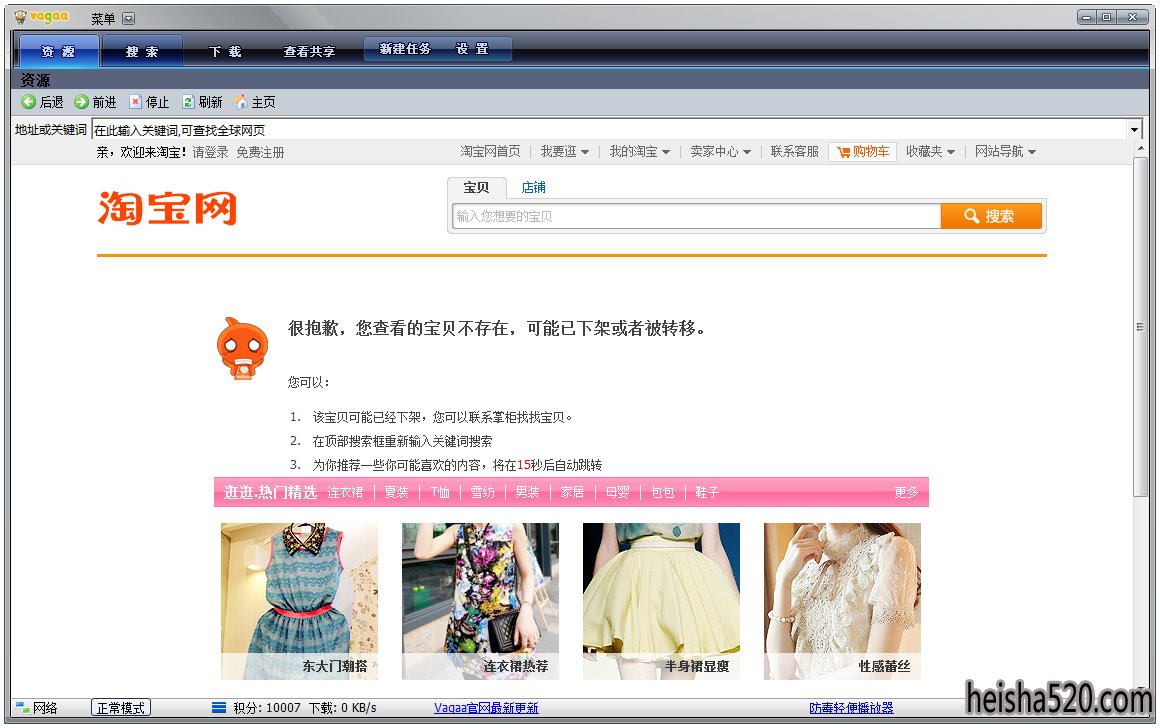Click the 男装 category link
The width and height of the screenshot is (1160, 728).
(527, 493)
